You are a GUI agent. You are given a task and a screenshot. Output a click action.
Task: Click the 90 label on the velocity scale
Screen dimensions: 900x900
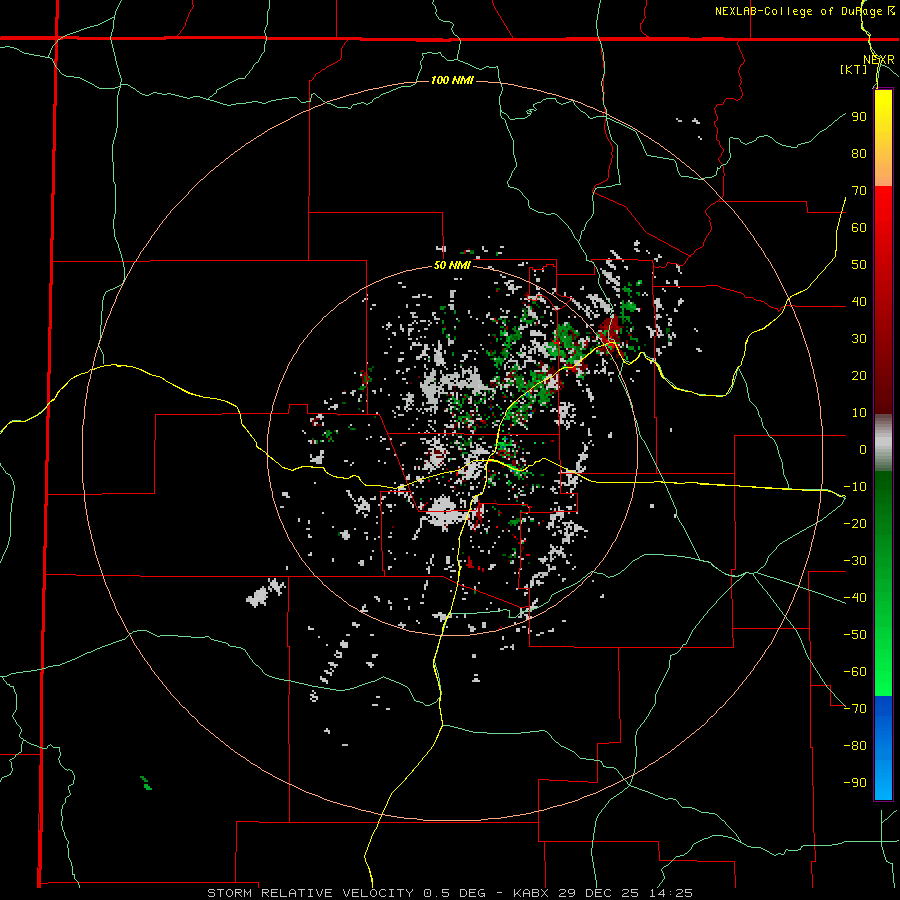click(859, 117)
